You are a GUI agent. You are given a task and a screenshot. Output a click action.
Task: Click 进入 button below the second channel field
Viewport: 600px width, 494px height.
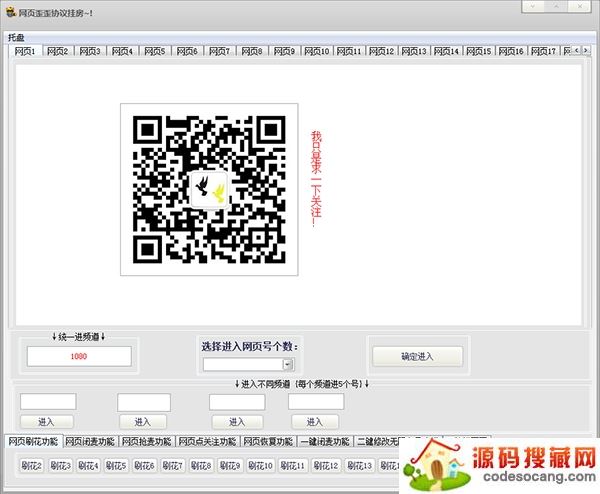pos(143,422)
